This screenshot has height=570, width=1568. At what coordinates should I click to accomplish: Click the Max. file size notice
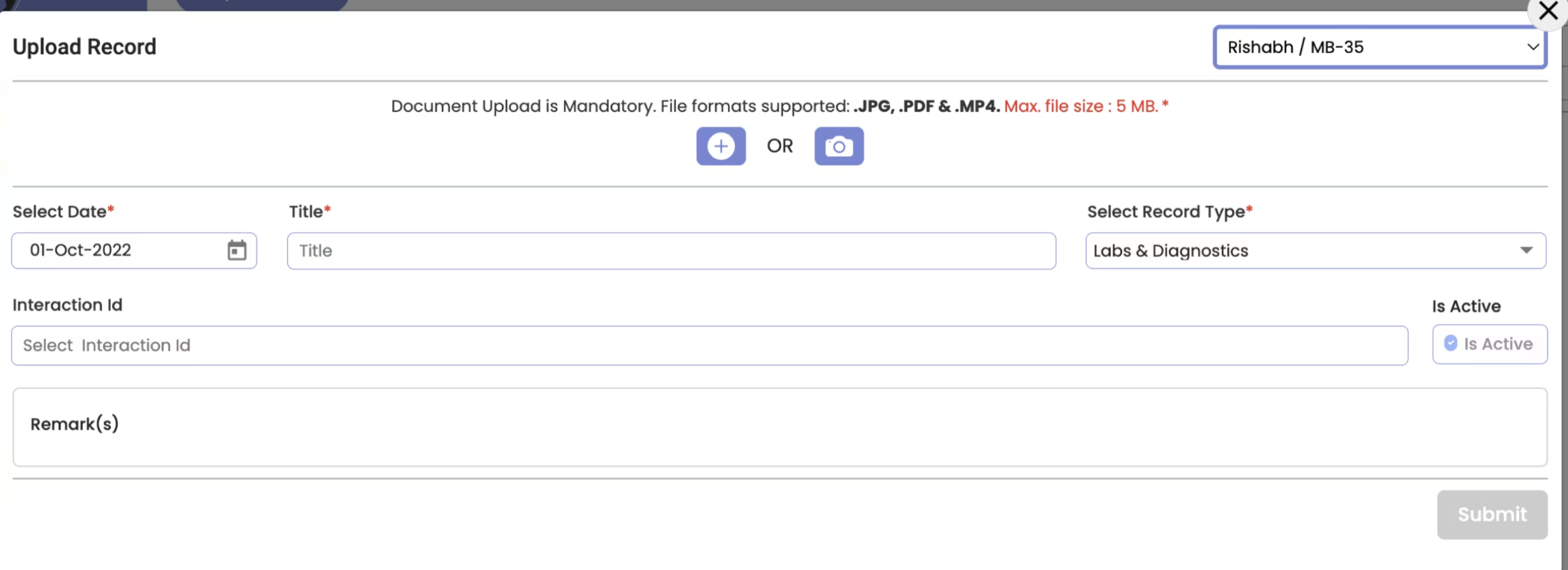pyautogui.click(x=1086, y=106)
